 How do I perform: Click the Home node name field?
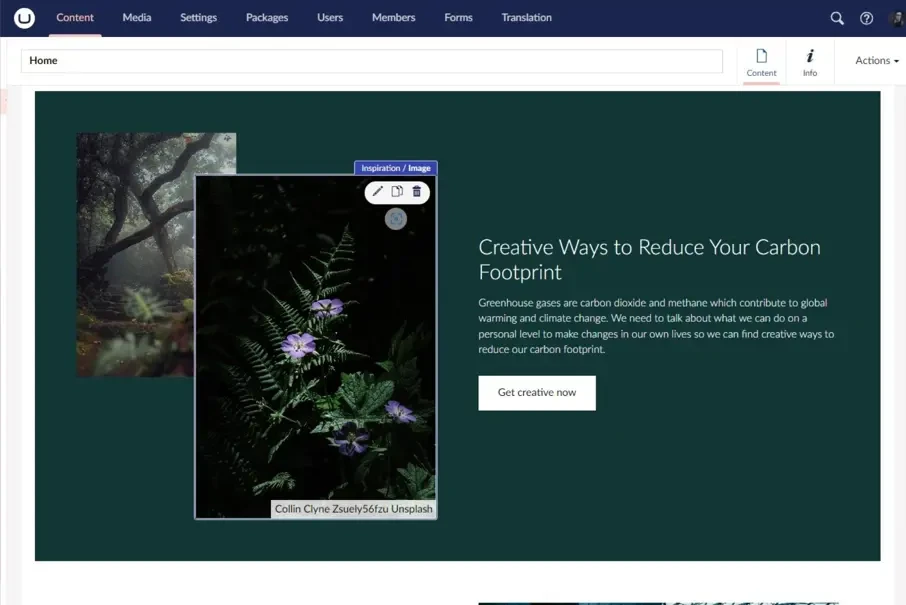[x=371, y=61]
